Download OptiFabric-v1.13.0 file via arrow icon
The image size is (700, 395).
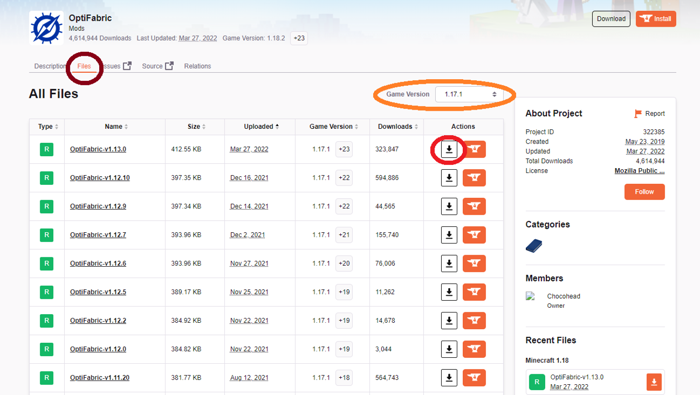(x=449, y=149)
